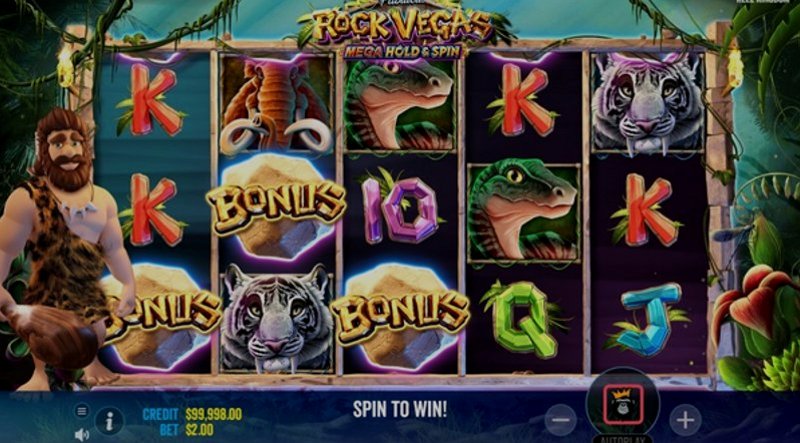Open the game info 'i' button
This screenshot has height=443, width=800.
tap(109, 421)
